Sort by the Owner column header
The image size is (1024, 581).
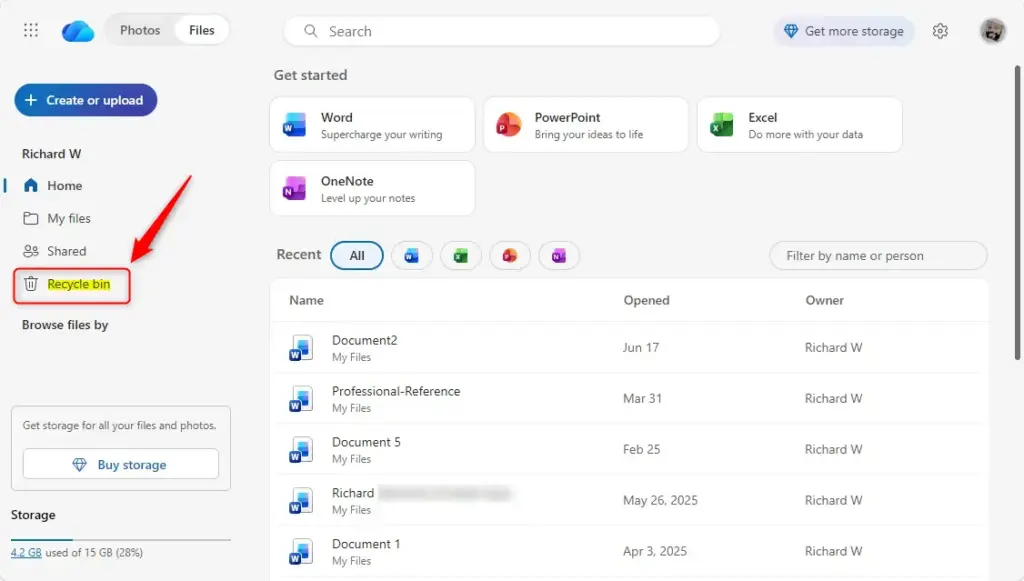coord(824,300)
